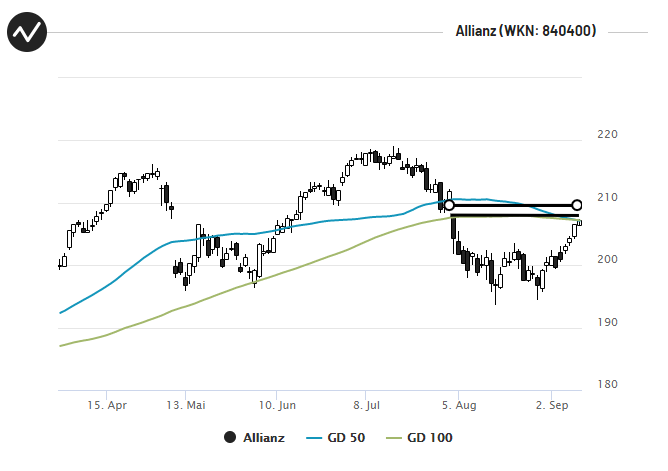Click the round chart logo icon

pos(27,32)
